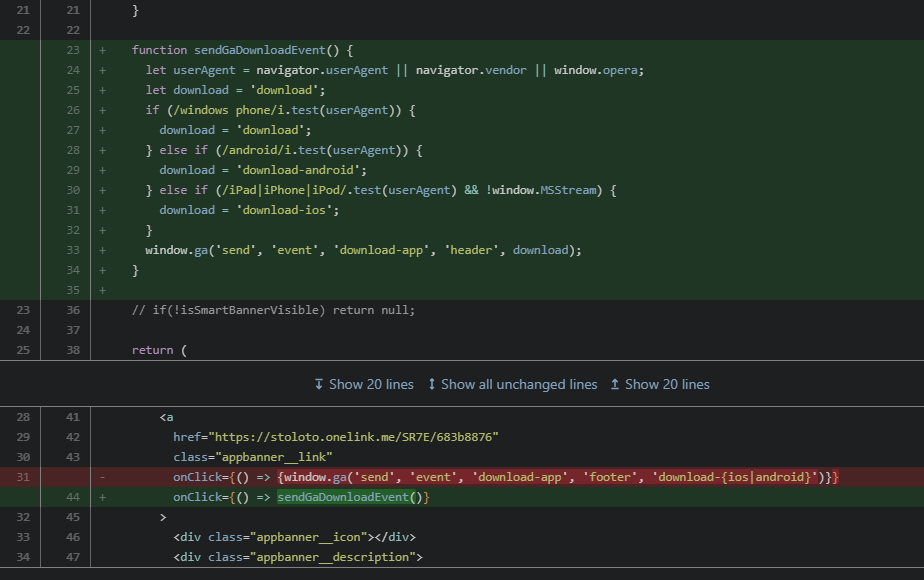924x580 pixels.
Task: Show all unchanged lines
Action: 518,384
